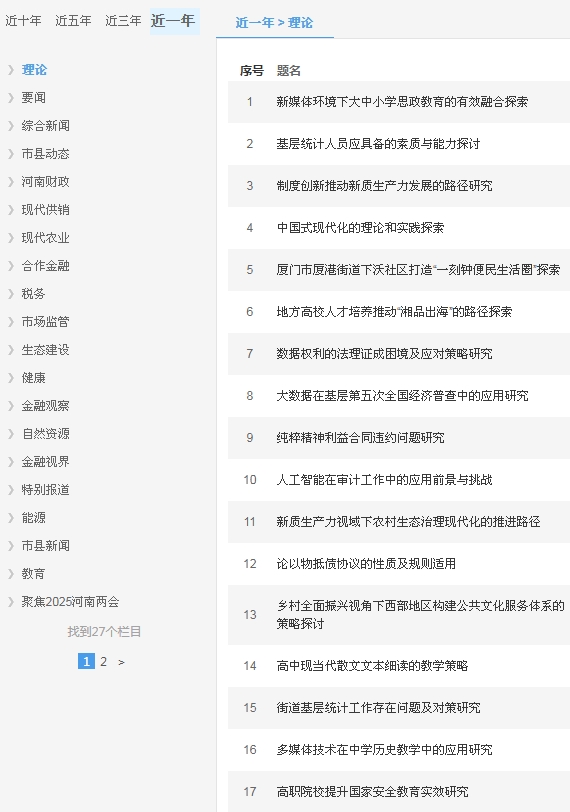Viewport: 570px width, 812px height.
Task: Open the 市县动态 column
Action: pyautogui.click(x=46, y=153)
